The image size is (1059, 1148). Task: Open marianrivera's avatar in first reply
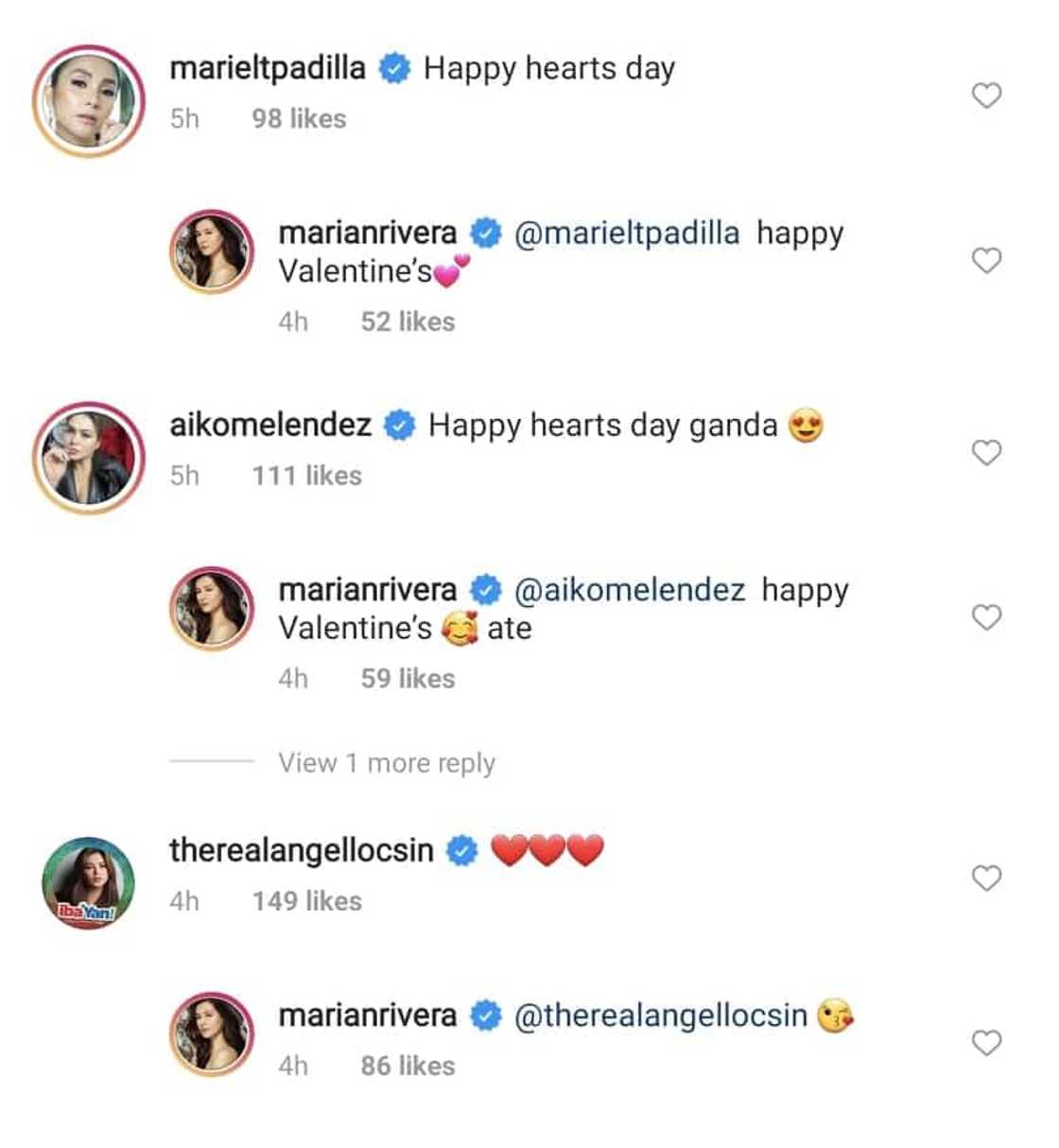click(x=212, y=252)
